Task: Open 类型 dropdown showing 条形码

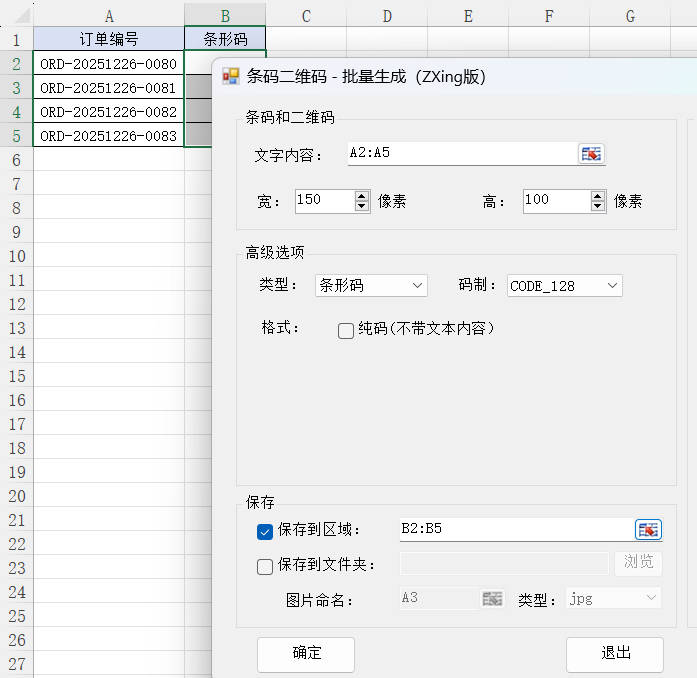Action: [x=371, y=286]
